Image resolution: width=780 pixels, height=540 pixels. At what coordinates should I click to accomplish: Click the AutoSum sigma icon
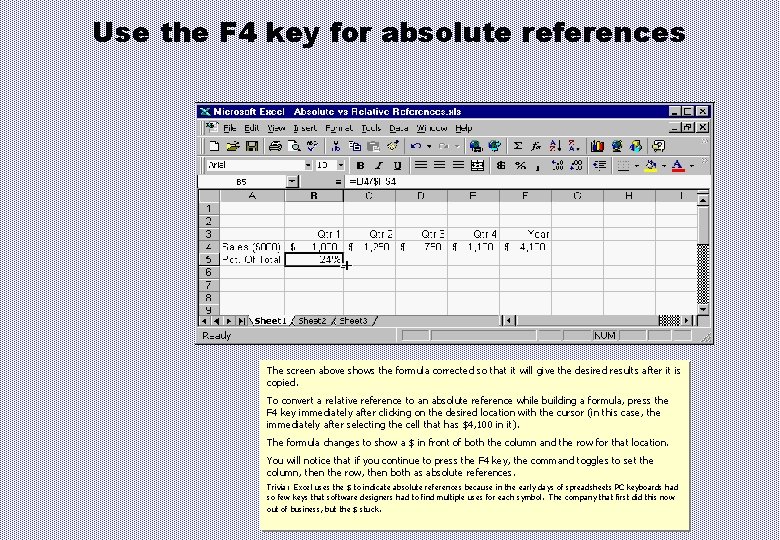(517, 146)
